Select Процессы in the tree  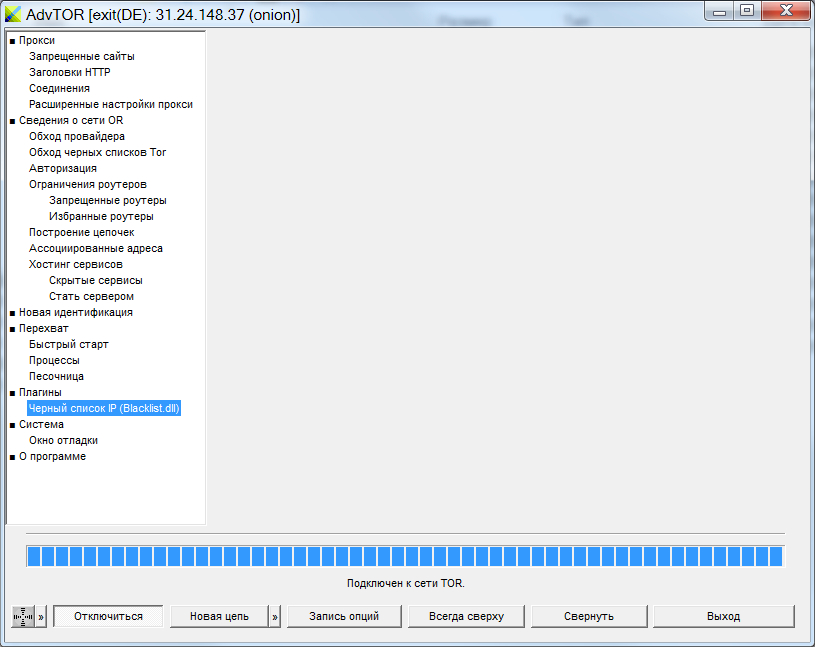point(54,361)
